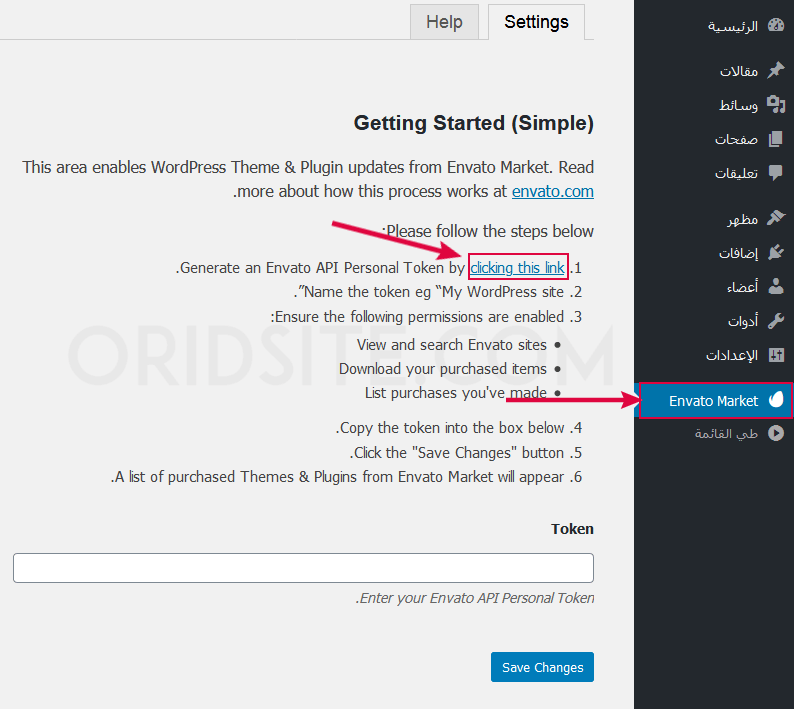The image size is (794, 709).
Task: Click the plugins plug icon
Action: tap(776, 252)
